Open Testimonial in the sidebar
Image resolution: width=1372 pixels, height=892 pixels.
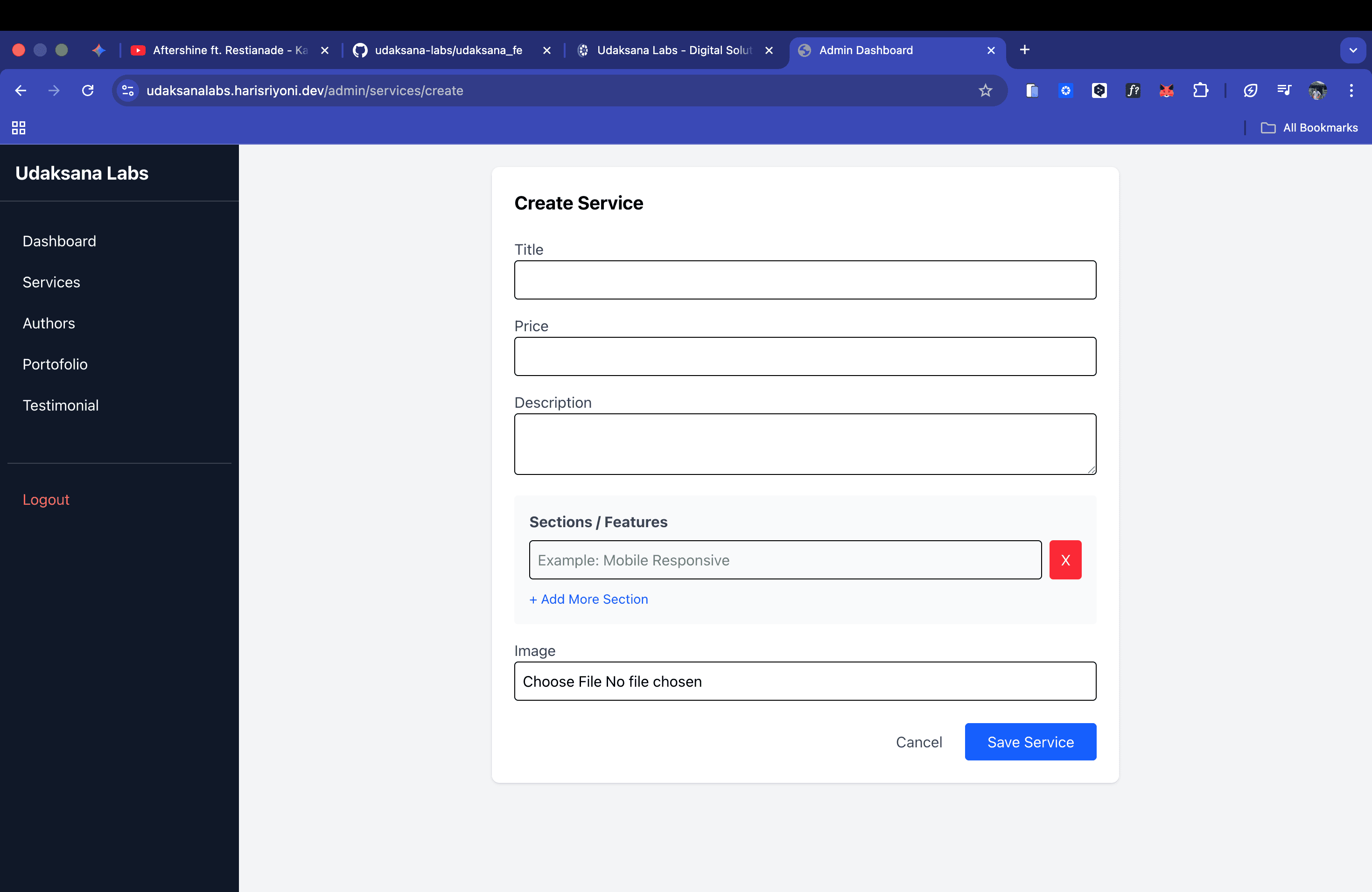pyautogui.click(x=61, y=405)
